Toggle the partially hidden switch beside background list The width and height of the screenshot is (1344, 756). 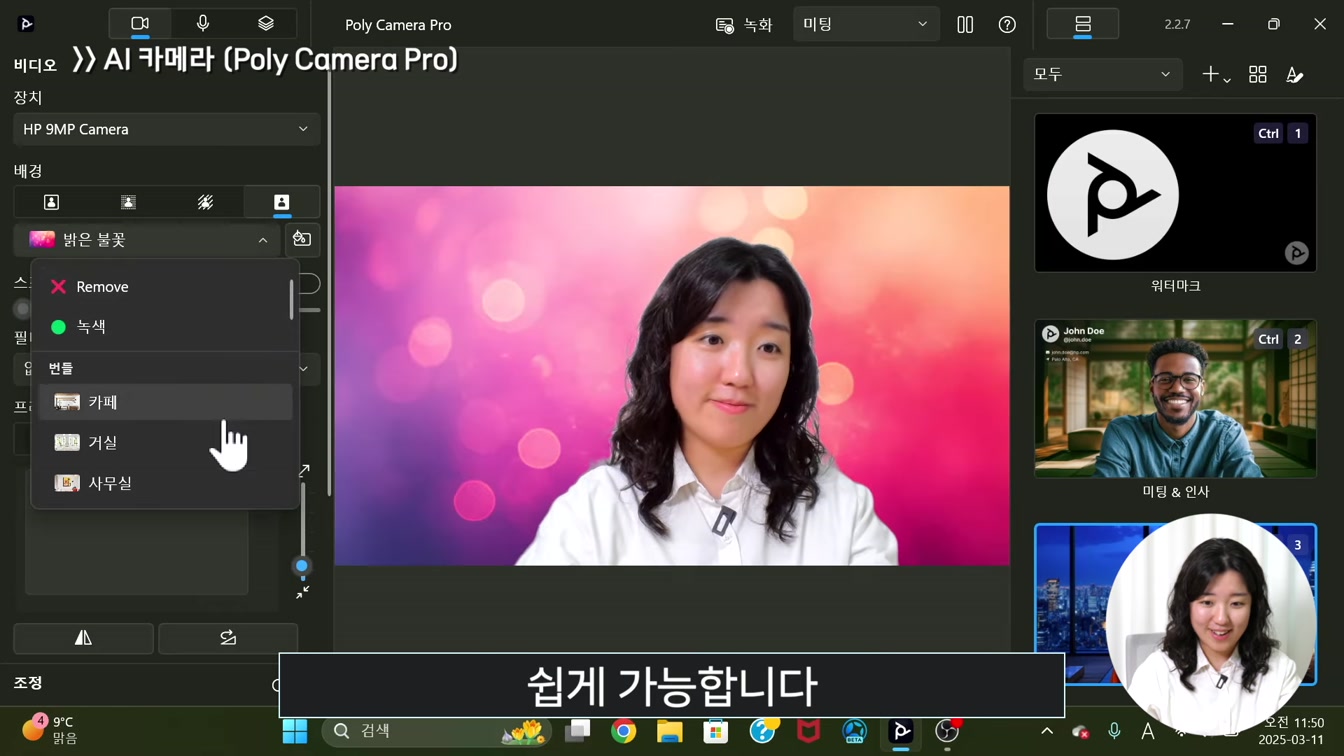(x=309, y=284)
